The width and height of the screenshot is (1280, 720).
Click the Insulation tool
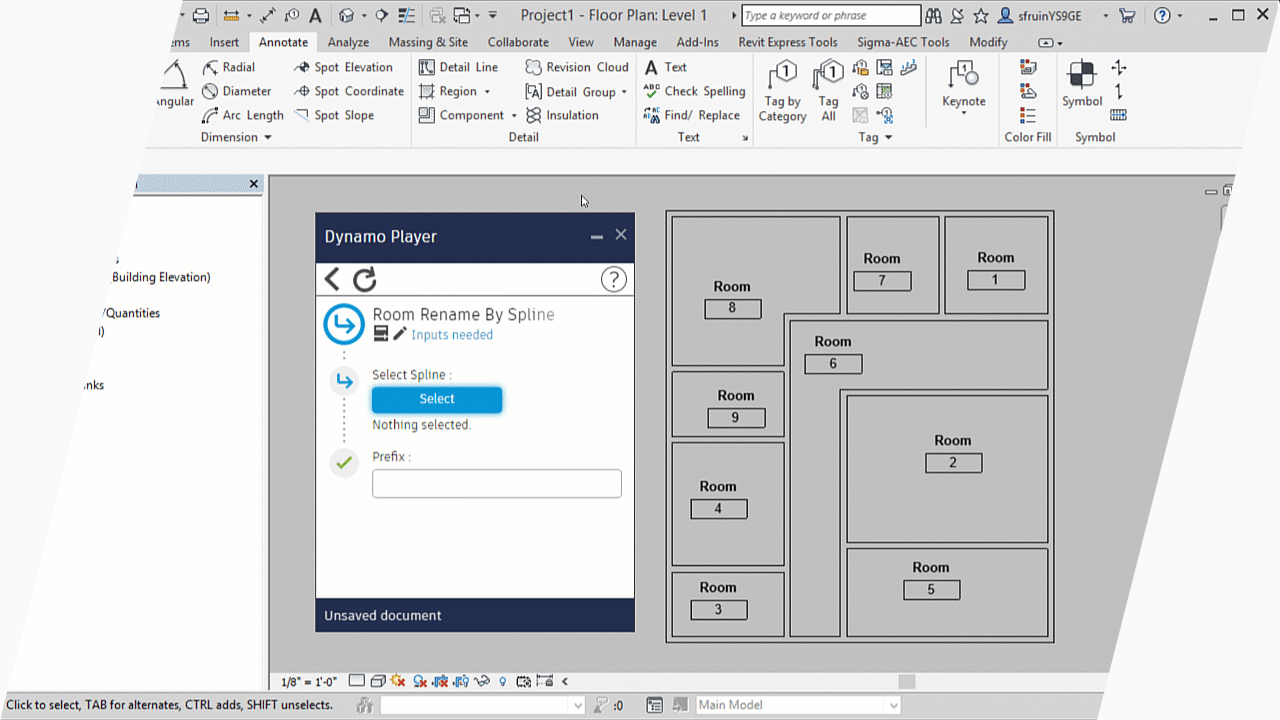(x=562, y=115)
